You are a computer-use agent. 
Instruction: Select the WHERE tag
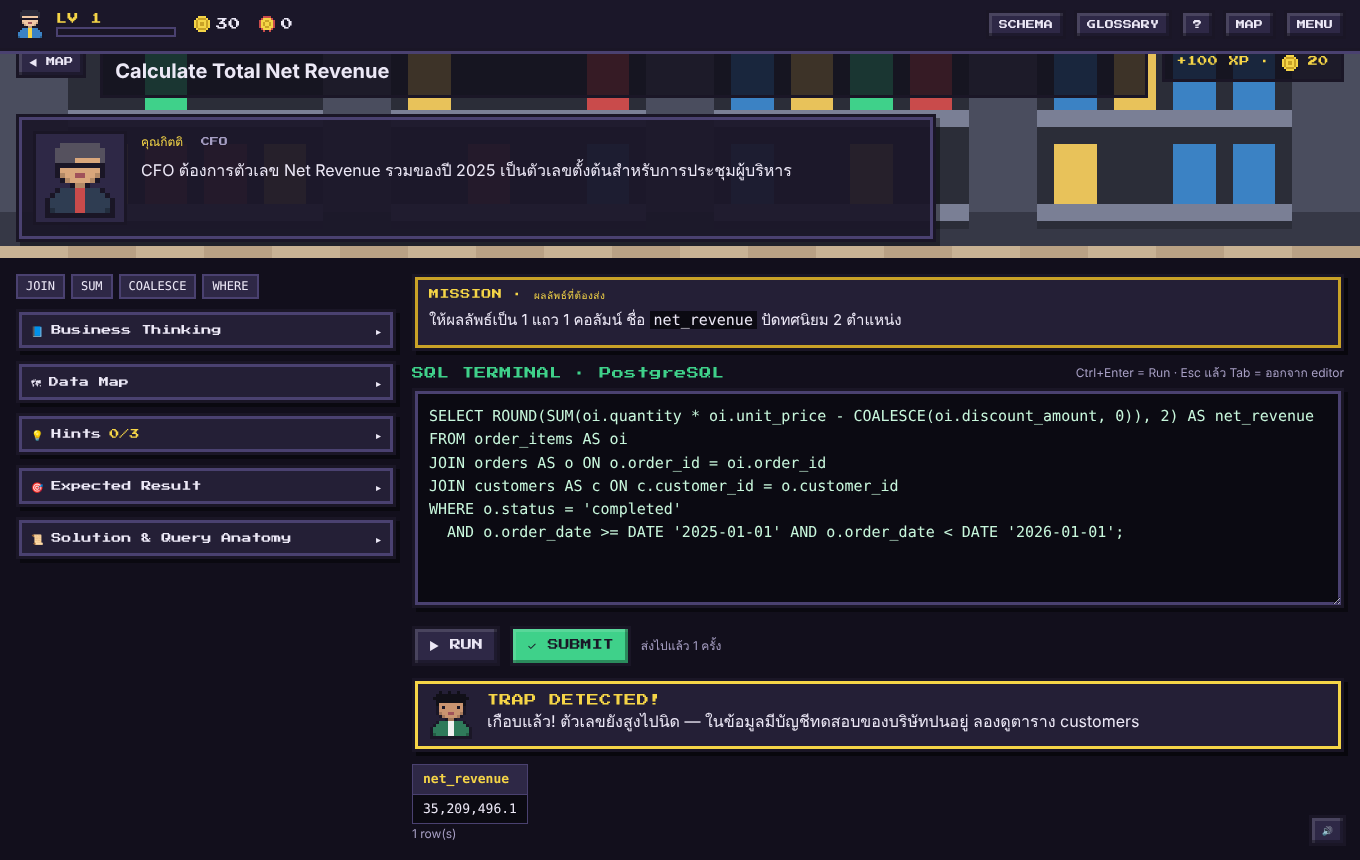click(230, 286)
